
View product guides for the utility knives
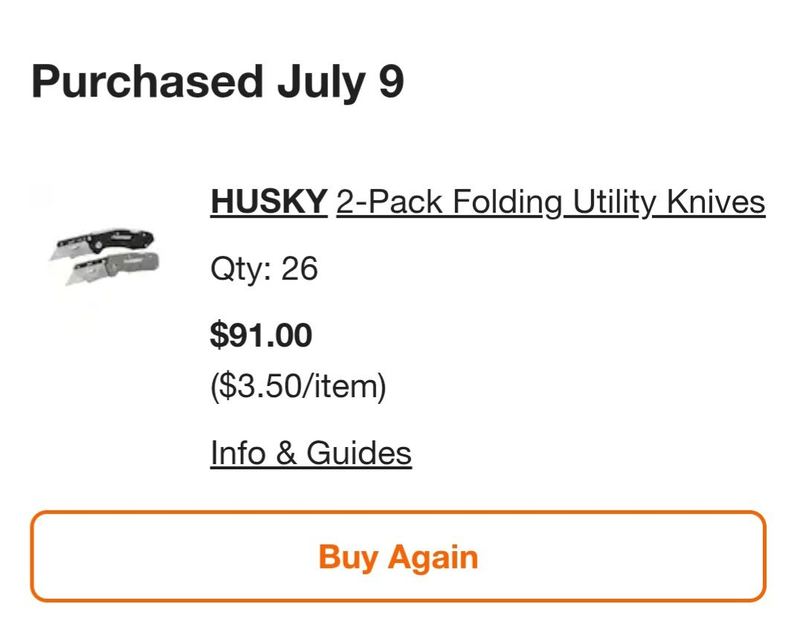click(x=311, y=453)
